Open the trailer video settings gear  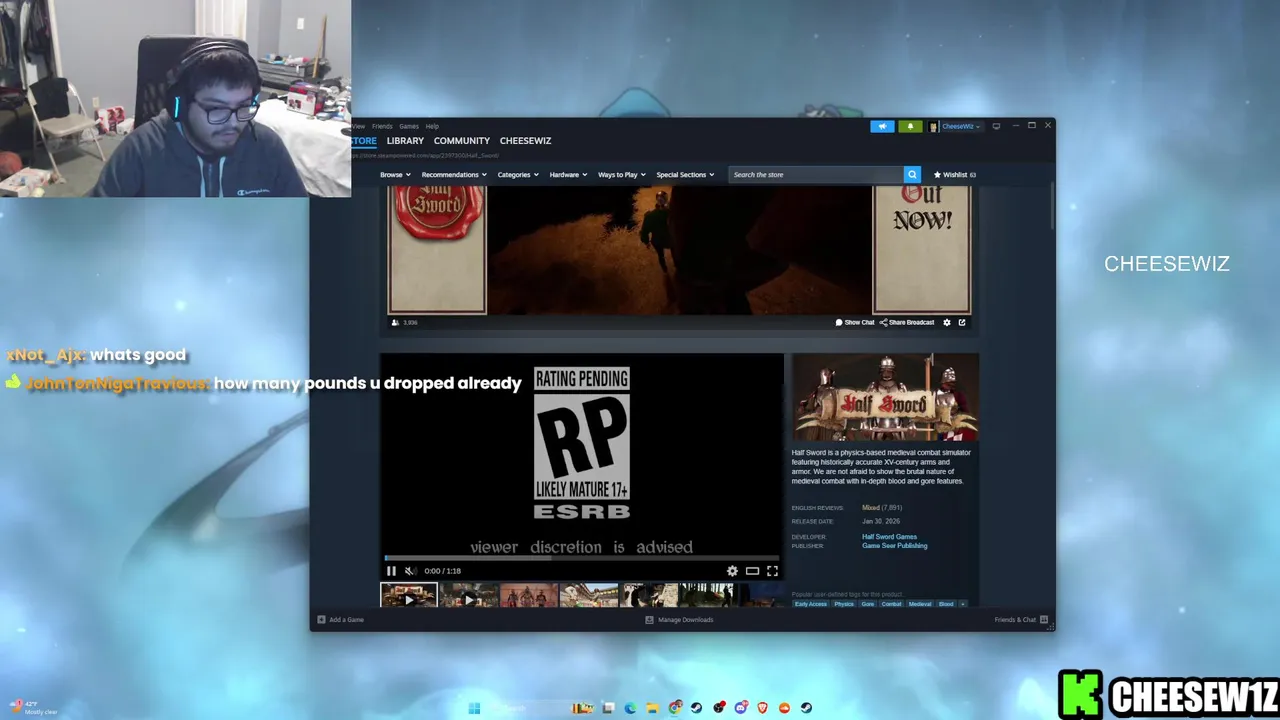pos(732,571)
